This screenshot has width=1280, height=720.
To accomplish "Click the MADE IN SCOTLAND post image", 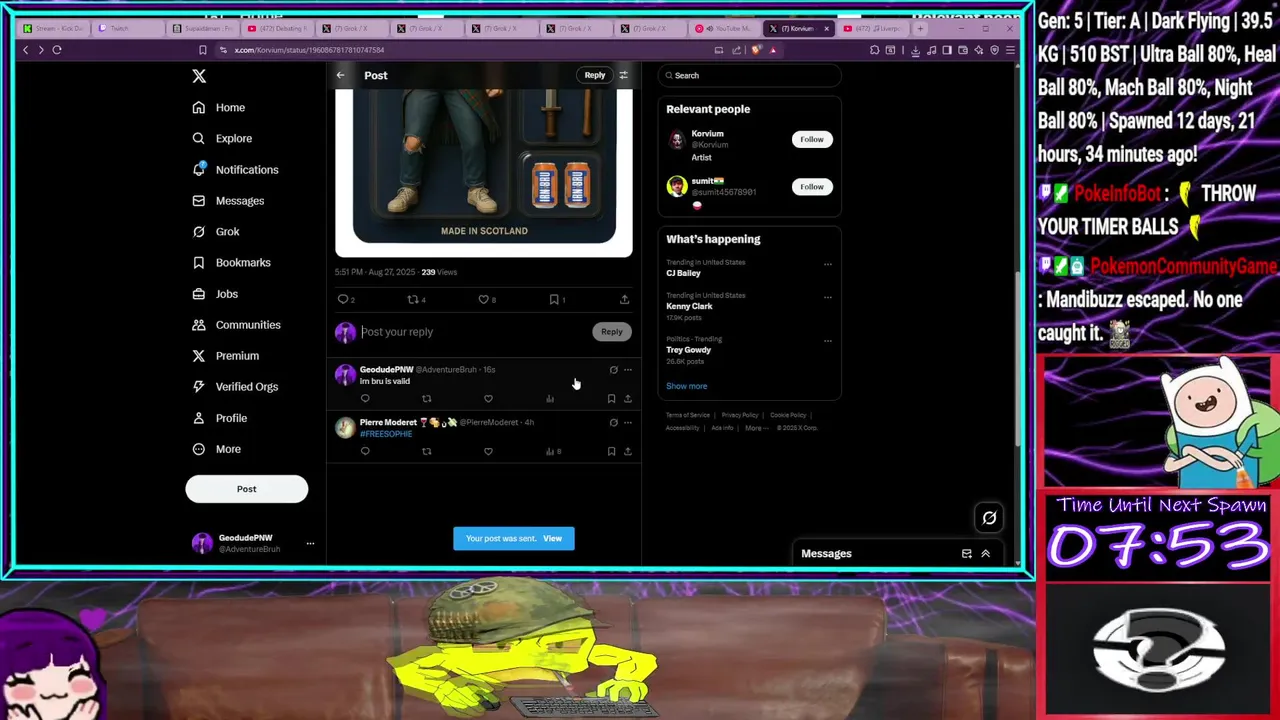I will (x=484, y=171).
